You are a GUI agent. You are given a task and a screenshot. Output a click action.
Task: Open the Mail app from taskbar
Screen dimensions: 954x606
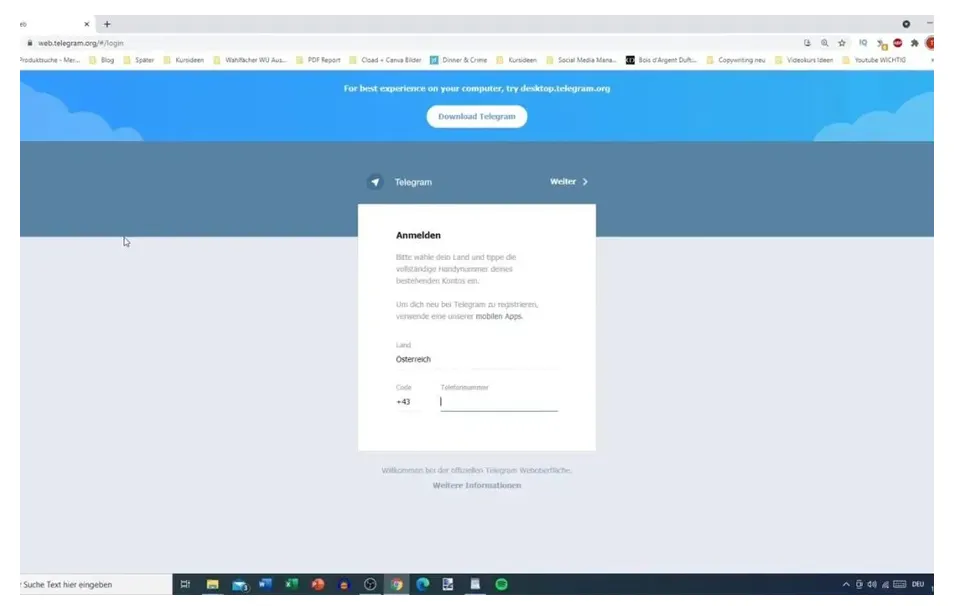pyautogui.click(x=240, y=585)
